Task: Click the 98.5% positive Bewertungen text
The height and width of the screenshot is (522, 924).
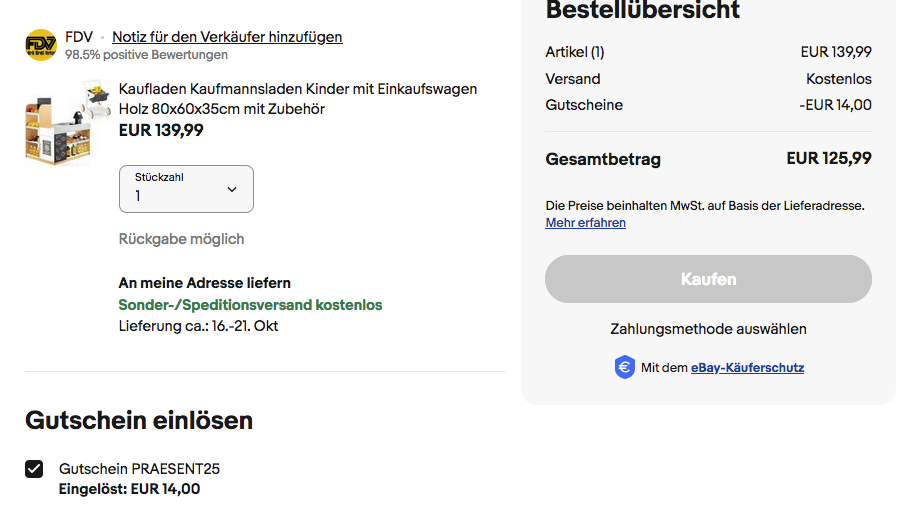Action: [x=146, y=55]
